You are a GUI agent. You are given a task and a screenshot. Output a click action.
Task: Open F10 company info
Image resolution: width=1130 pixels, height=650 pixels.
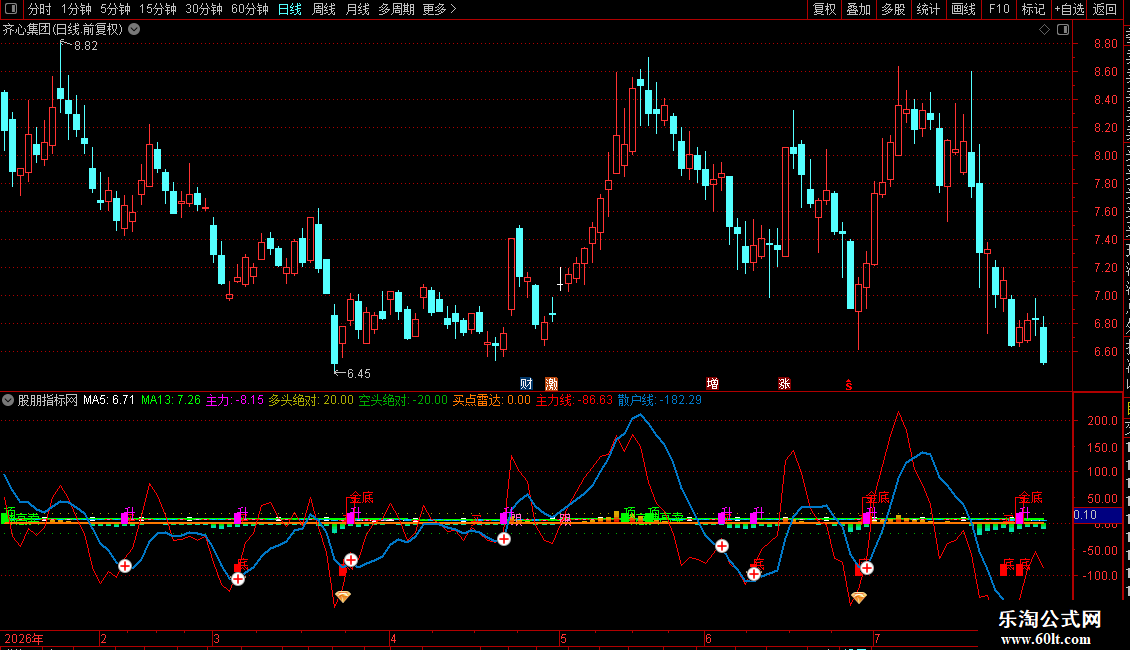(999, 9)
